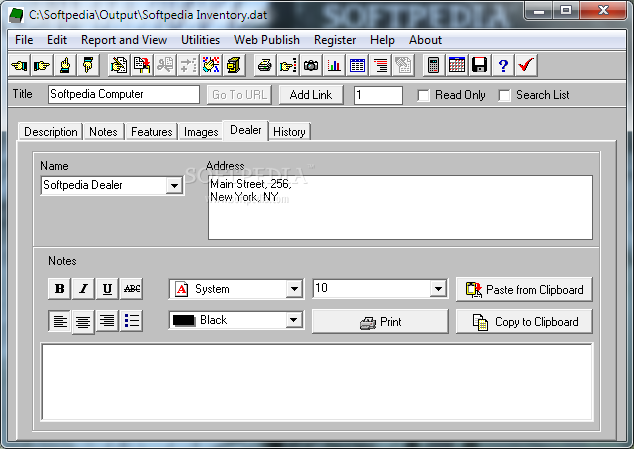Toggle italic formatting in Notes
The image size is (634, 449).
[83, 289]
